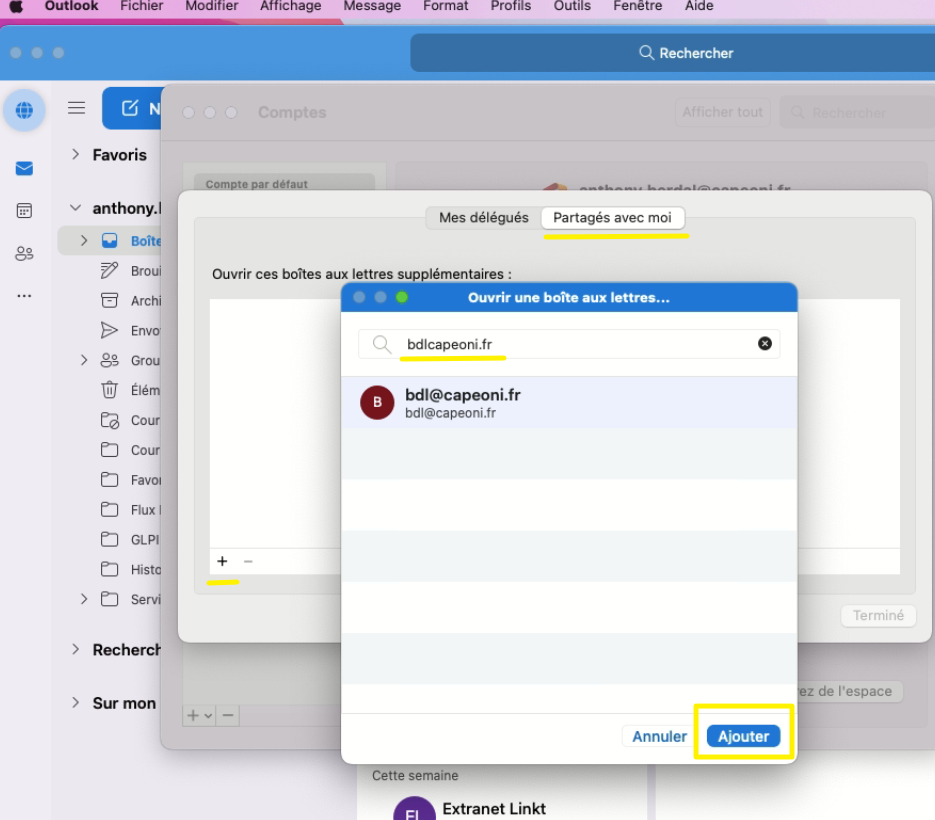Open the junk mail folder icon

pyautogui.click(x=110, y=420)
